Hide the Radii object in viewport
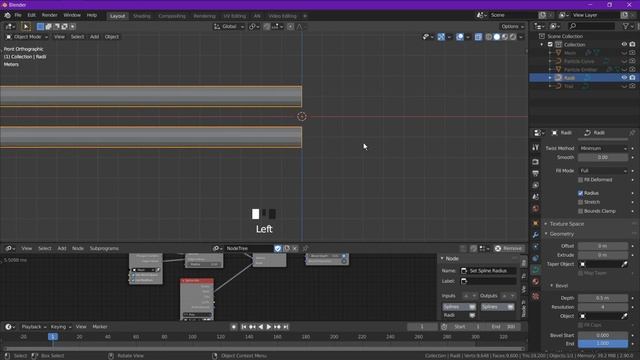640x360 pixels. coord(624,78)
